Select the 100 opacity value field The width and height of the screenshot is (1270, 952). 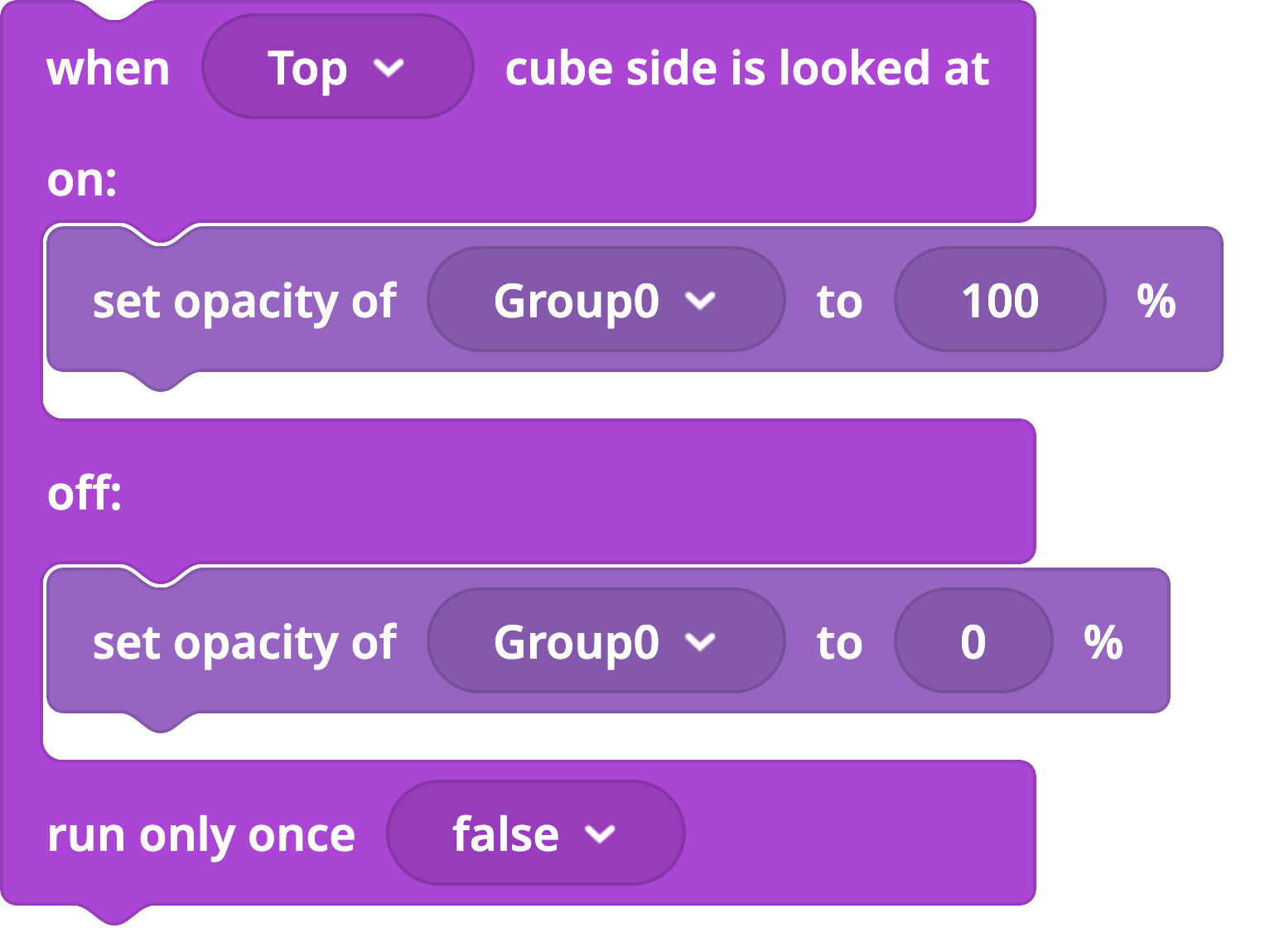click(x=1000, y=300)
